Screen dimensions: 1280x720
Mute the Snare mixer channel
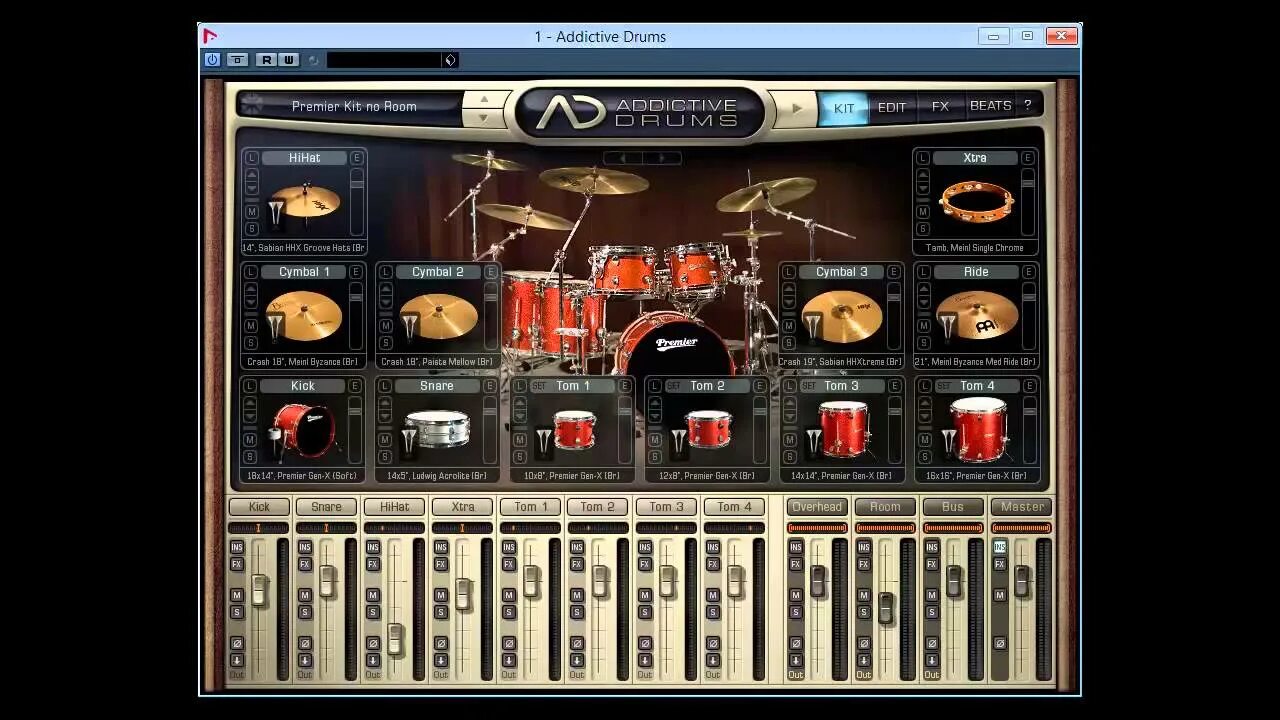305,595
